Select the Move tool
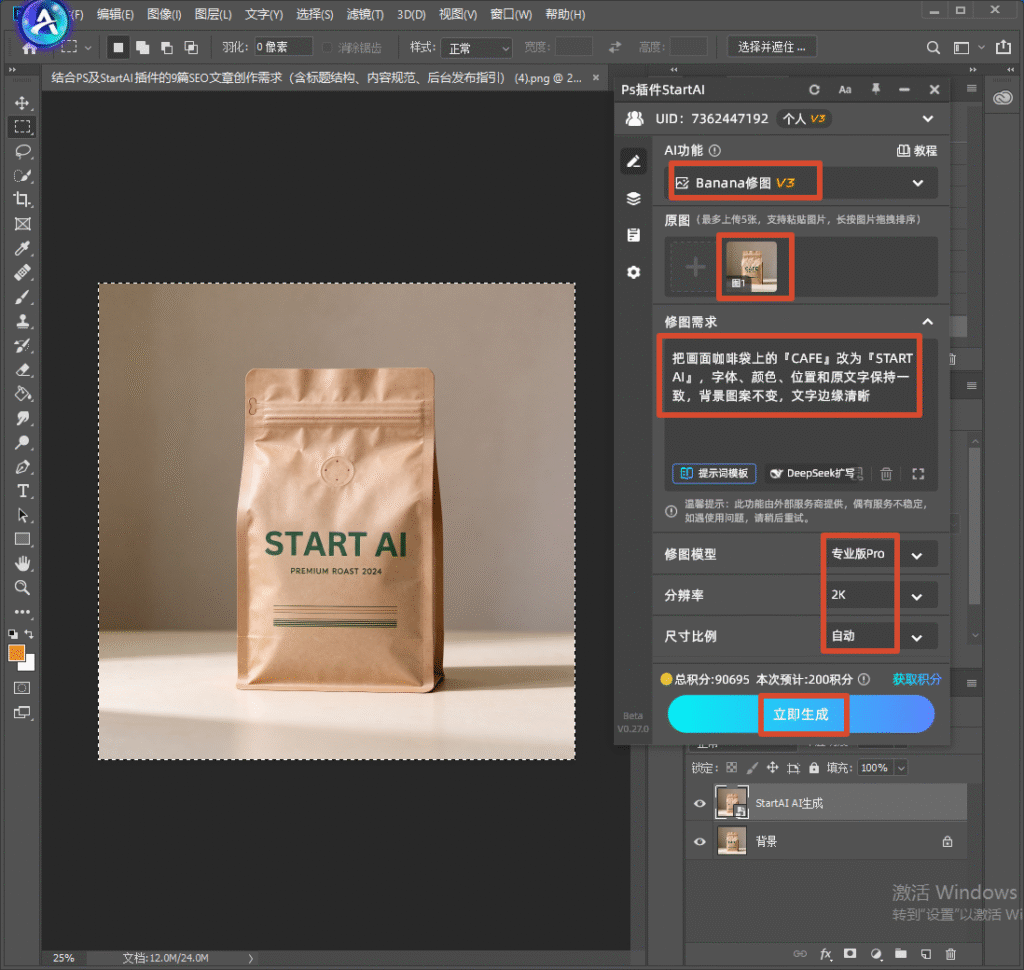Screen dimensions: 1024x970 point(22,103)
